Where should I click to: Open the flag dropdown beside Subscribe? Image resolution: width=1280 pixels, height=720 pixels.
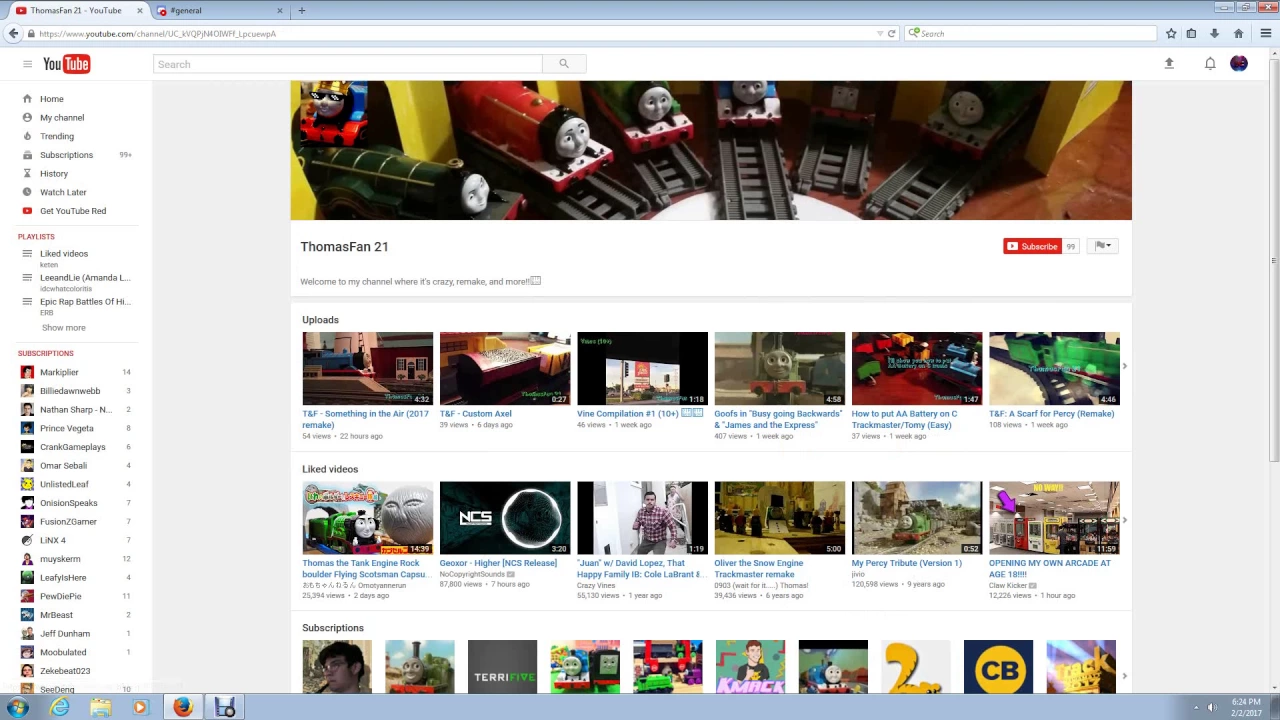[x=1103, y=246]
